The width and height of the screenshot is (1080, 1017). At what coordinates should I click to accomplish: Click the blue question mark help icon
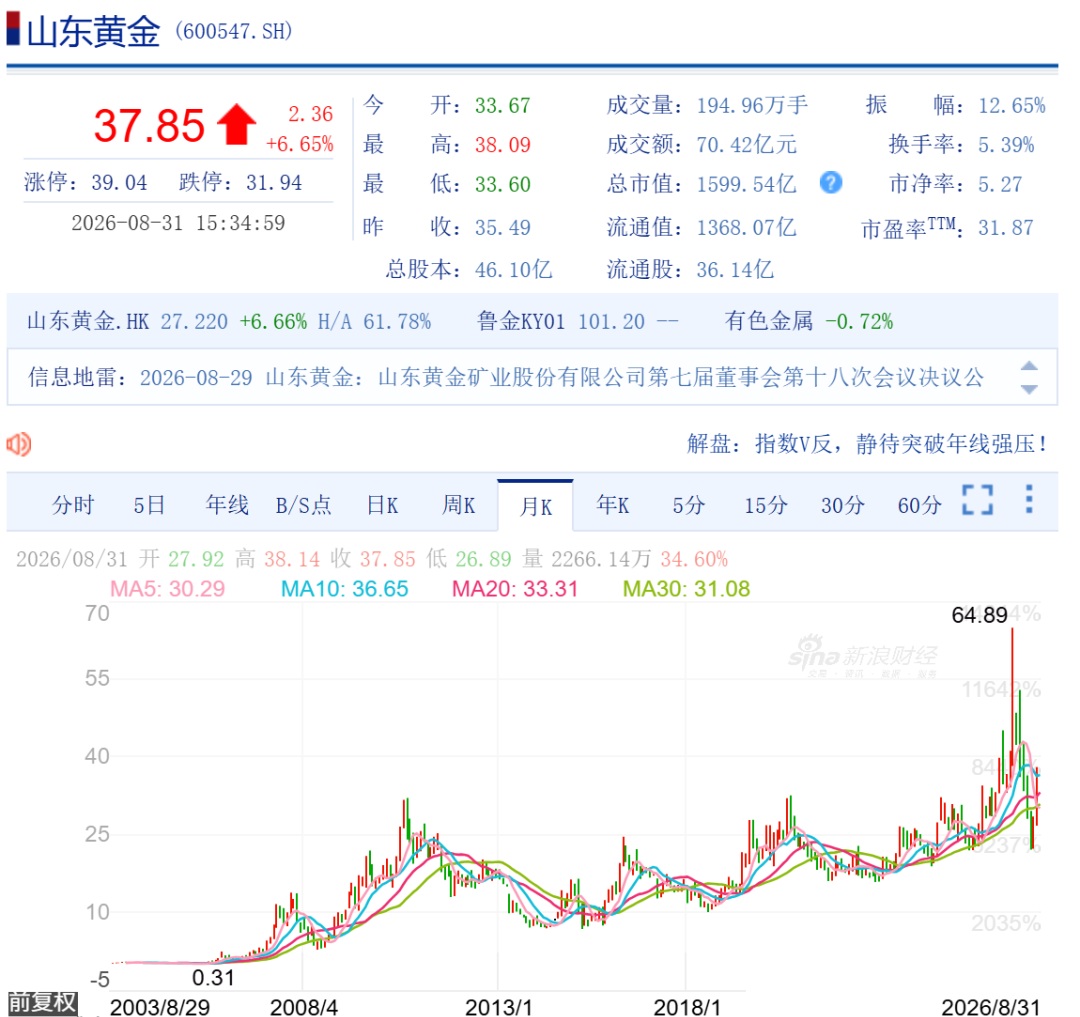coord(831,183)
